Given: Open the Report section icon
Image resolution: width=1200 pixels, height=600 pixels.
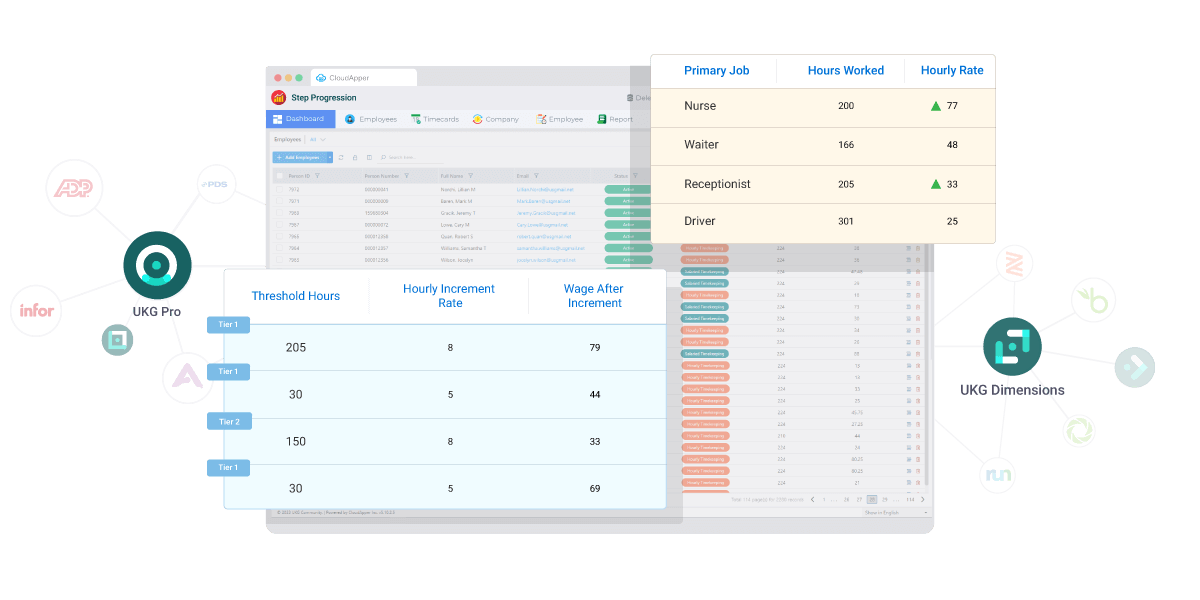Looking at the screenshot, I should [x=601, y=119].
